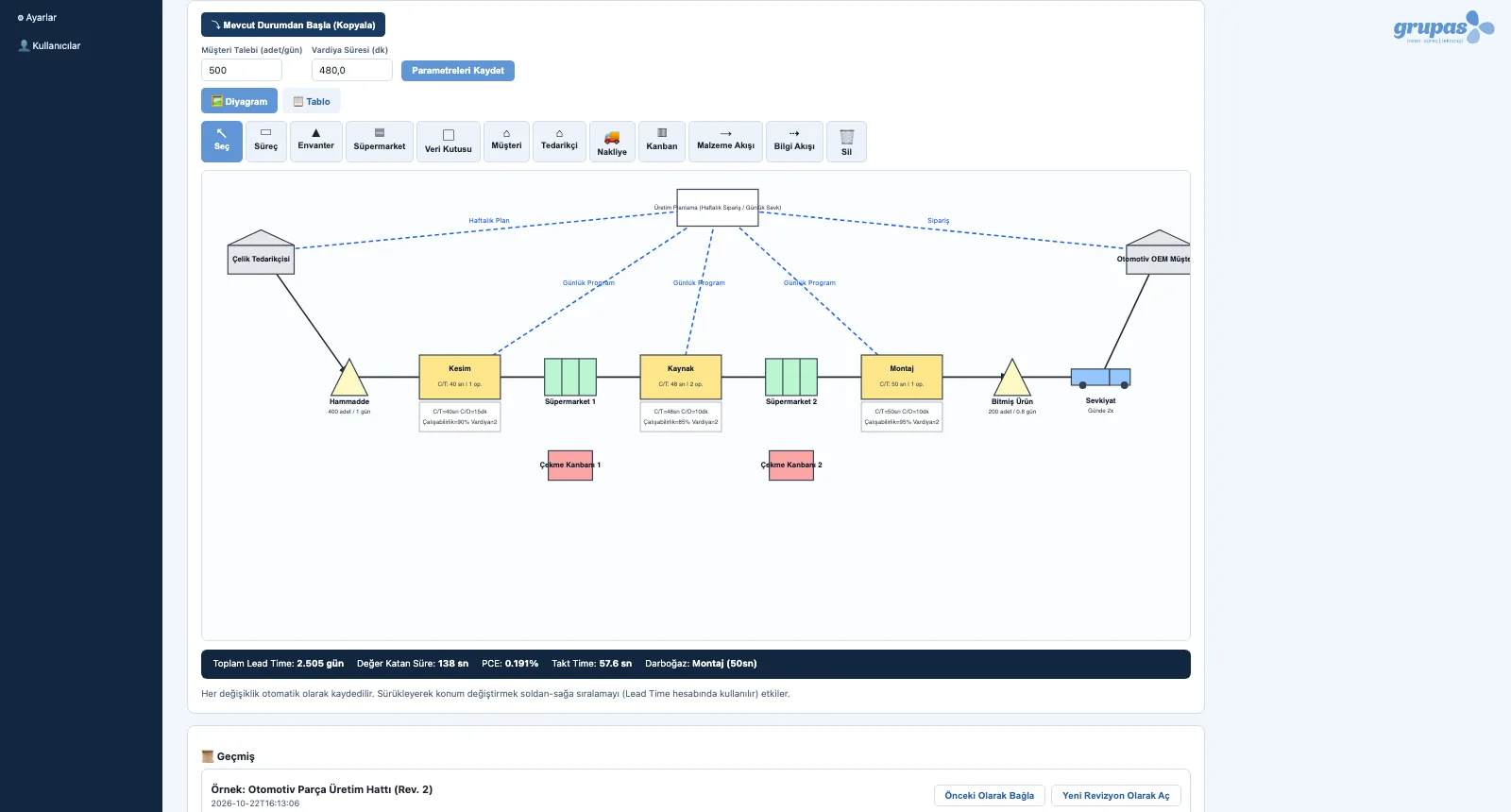Select the Çelik Tedarikçisi supplier node
Screen dimensions: 1511x812
click(x=261, y=253)
